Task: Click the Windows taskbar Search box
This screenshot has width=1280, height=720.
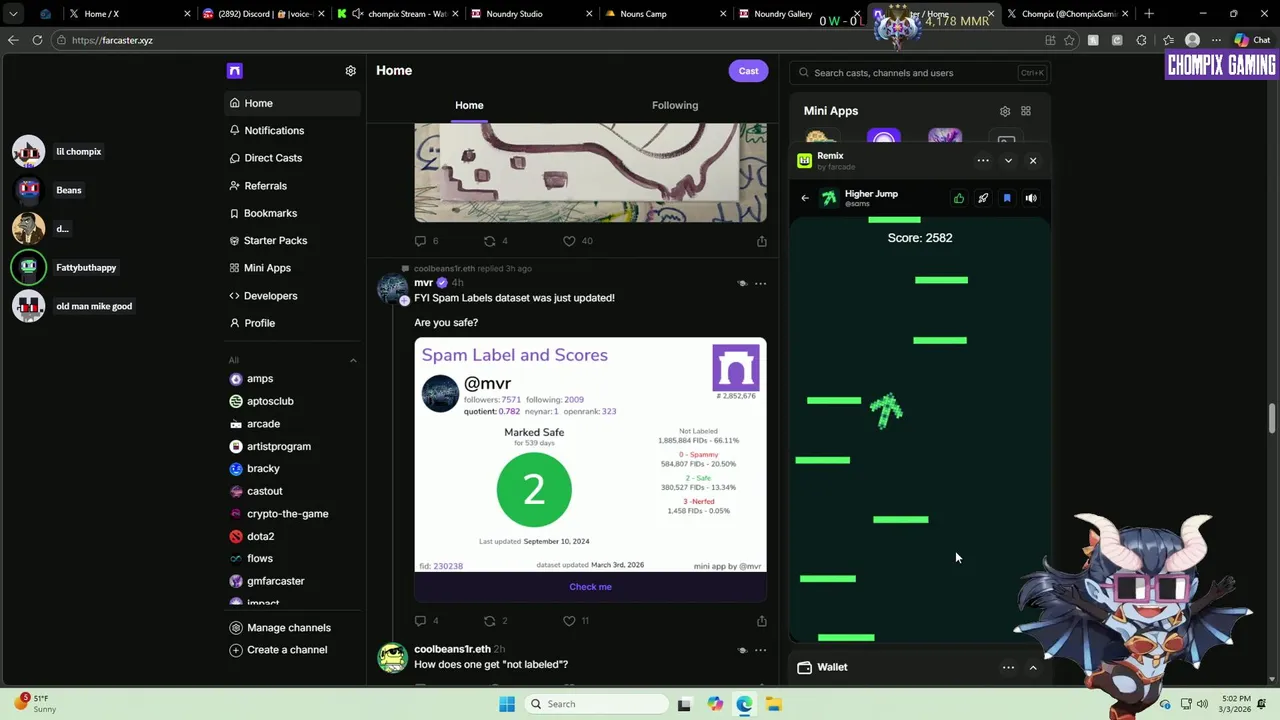Action: pyautogui.click(x=596, y=704)
